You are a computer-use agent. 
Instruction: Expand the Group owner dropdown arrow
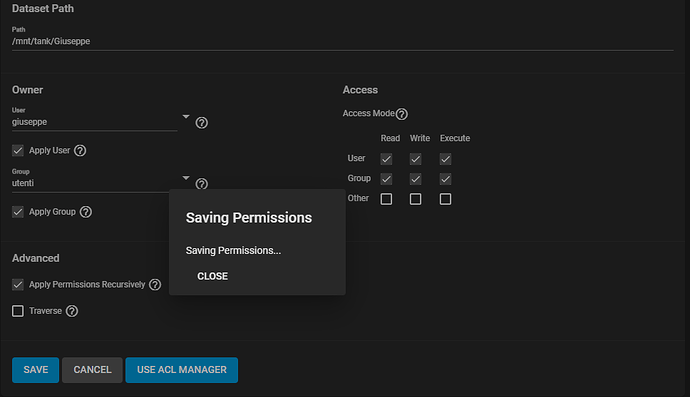[x=186, y=178]
